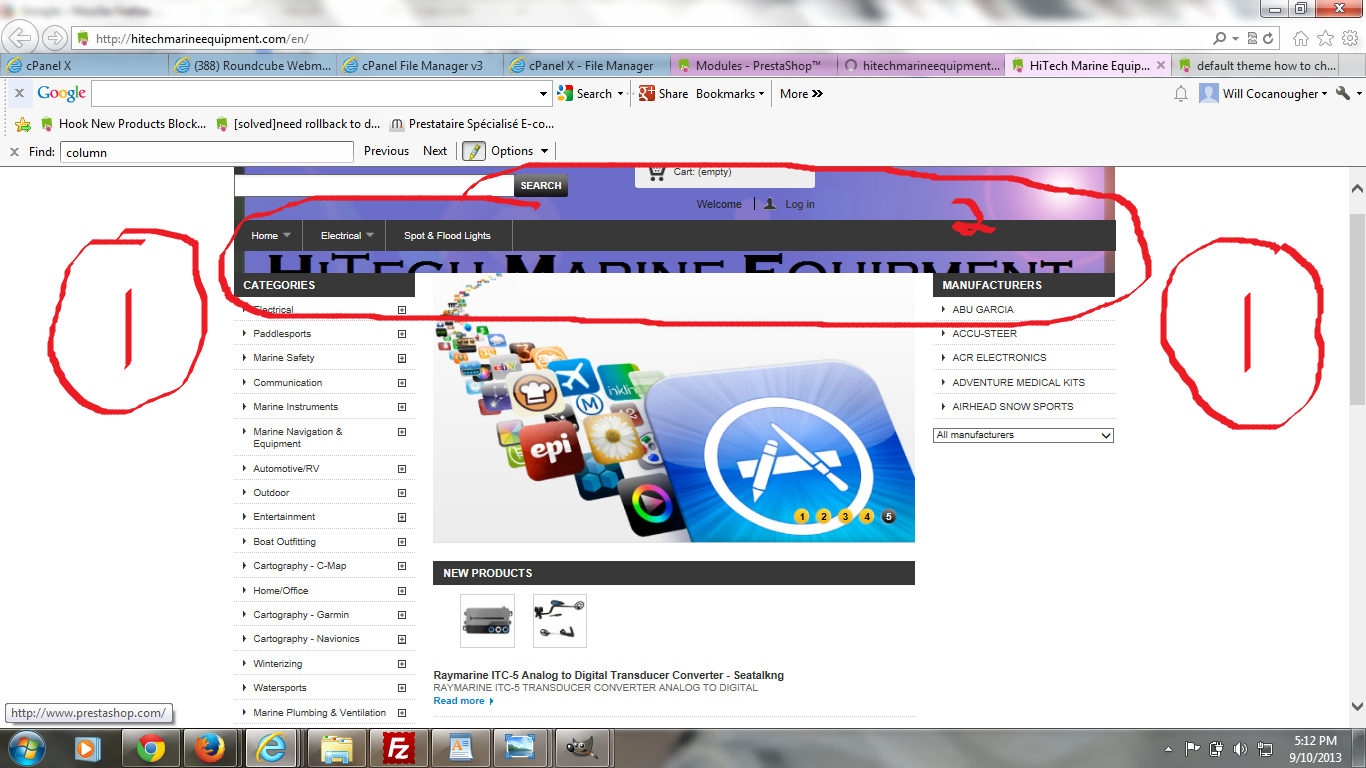Open the browser Home icon

point(1300,38)
